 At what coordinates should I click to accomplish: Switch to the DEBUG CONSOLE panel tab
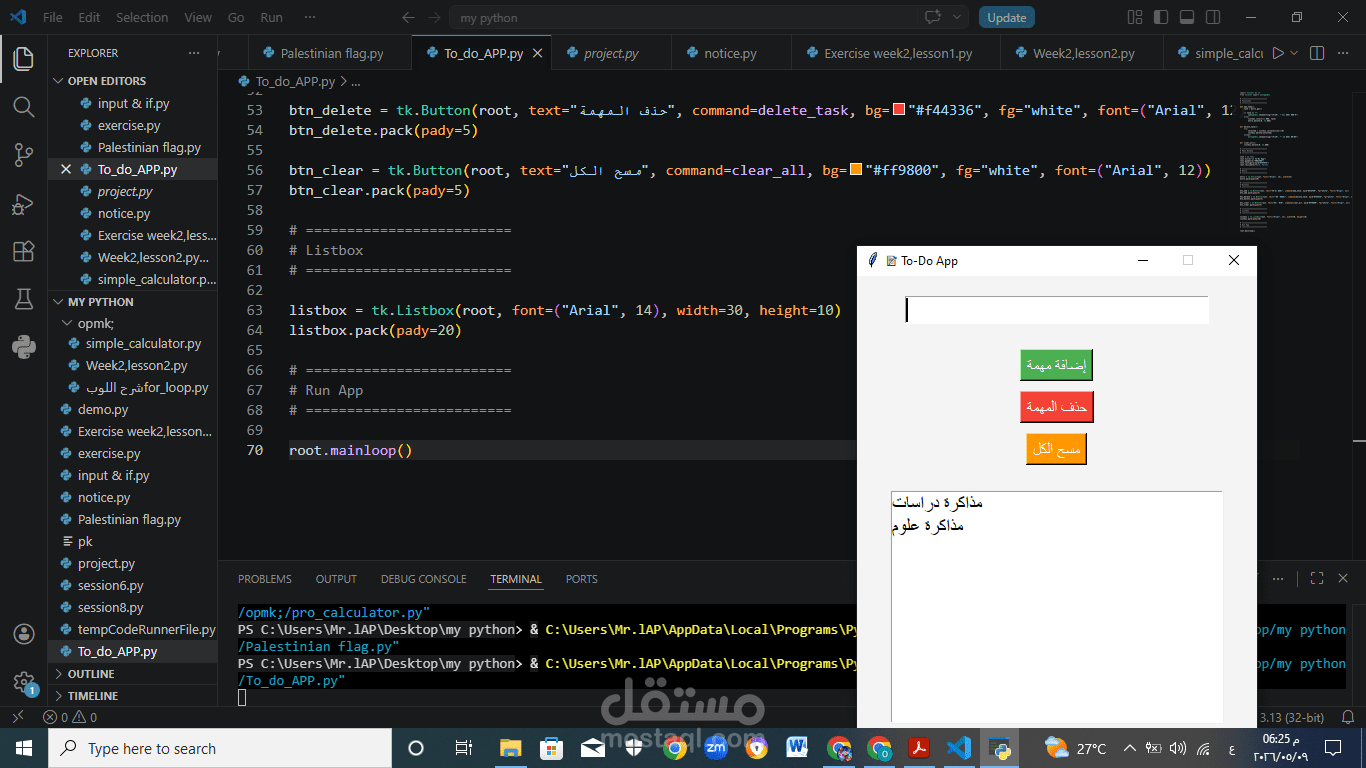(x=424, y=579)
